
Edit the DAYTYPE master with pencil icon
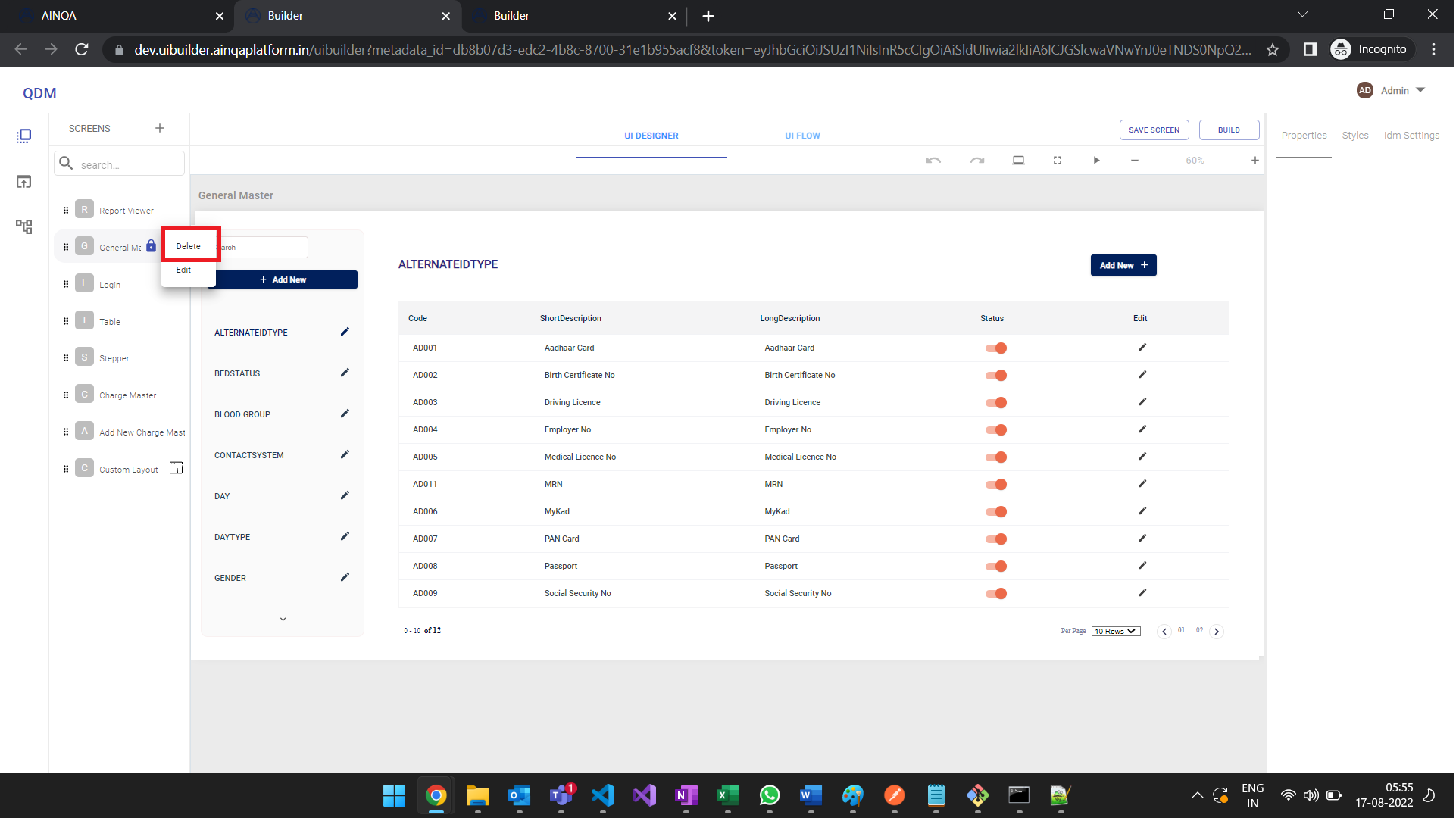pyautogui.click(x=345, y=536)
